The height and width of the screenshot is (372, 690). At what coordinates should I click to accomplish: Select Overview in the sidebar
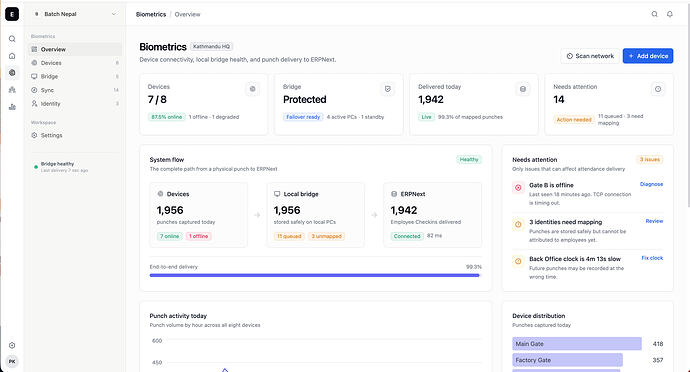tap(76, 49)
